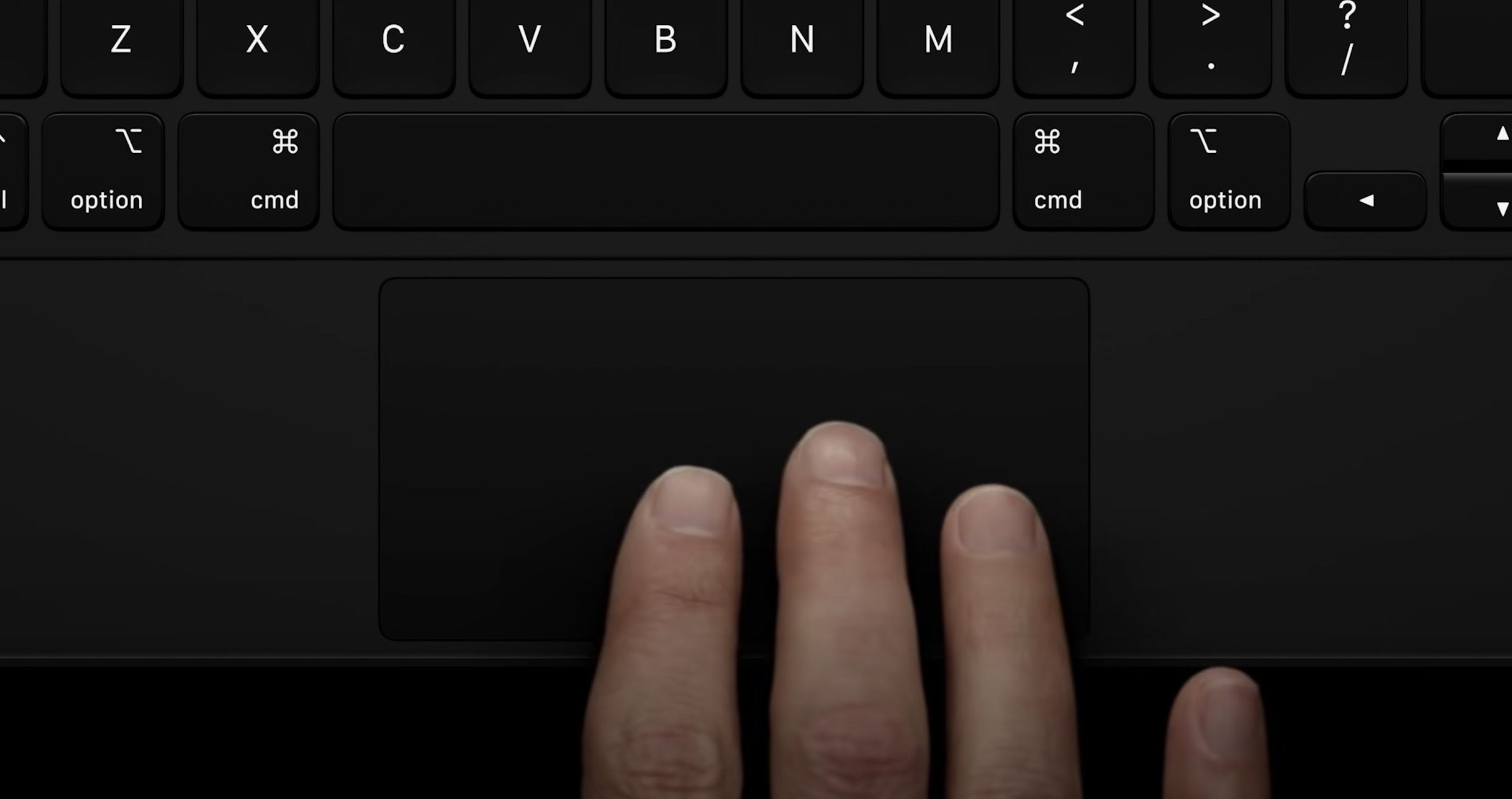Press the C key
The height and width of the screenshot is (799, 1512).
[393, 41]
